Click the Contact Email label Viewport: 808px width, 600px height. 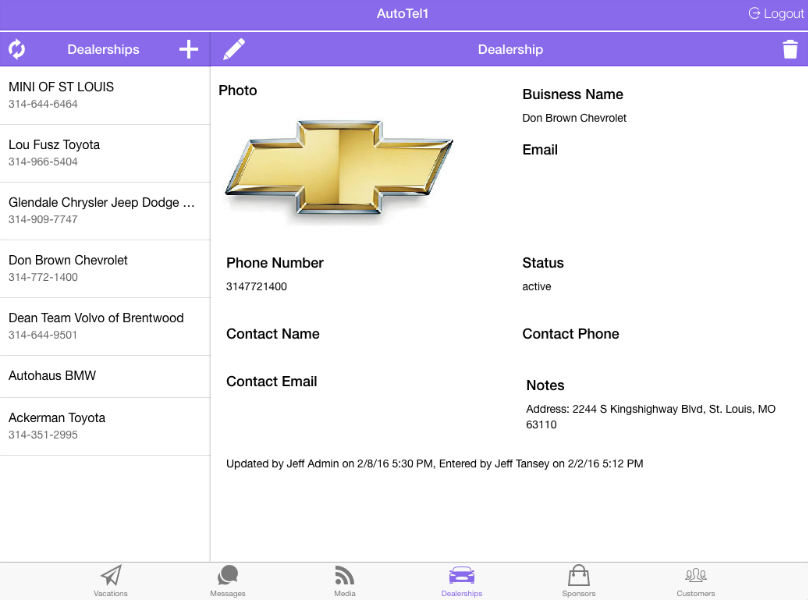coord(272,381)
